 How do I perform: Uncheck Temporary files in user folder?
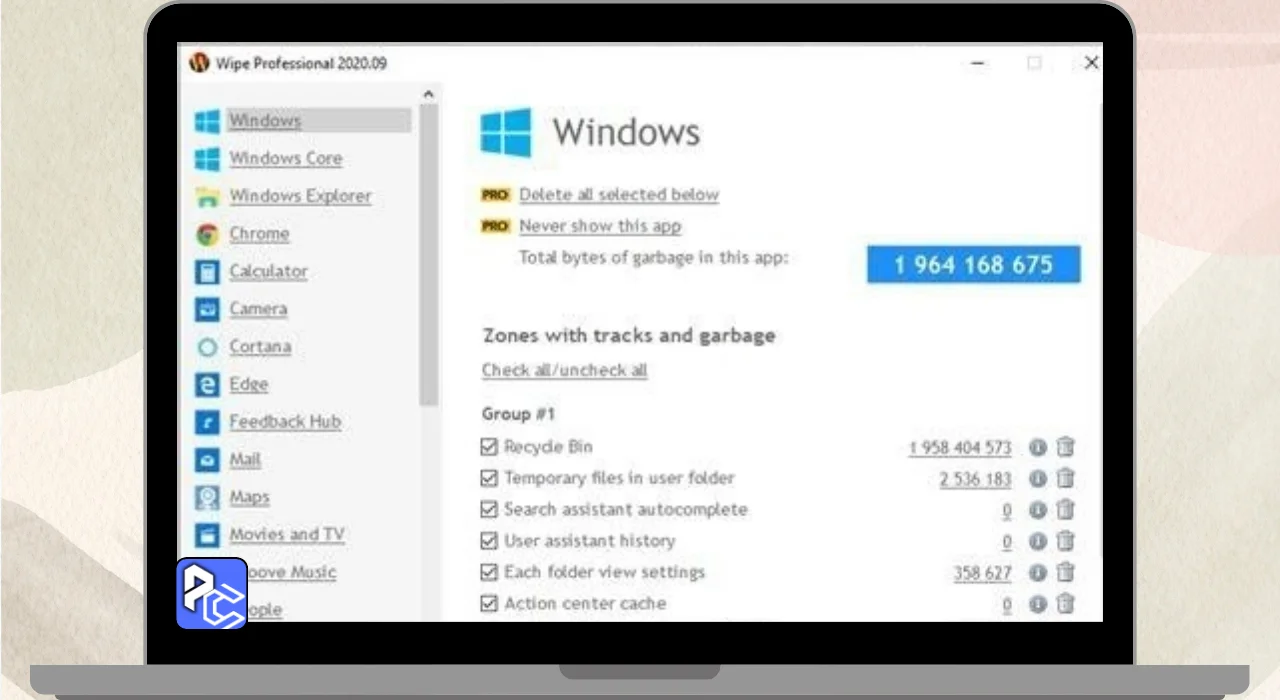pyautogui.click(x=489, y=478)
